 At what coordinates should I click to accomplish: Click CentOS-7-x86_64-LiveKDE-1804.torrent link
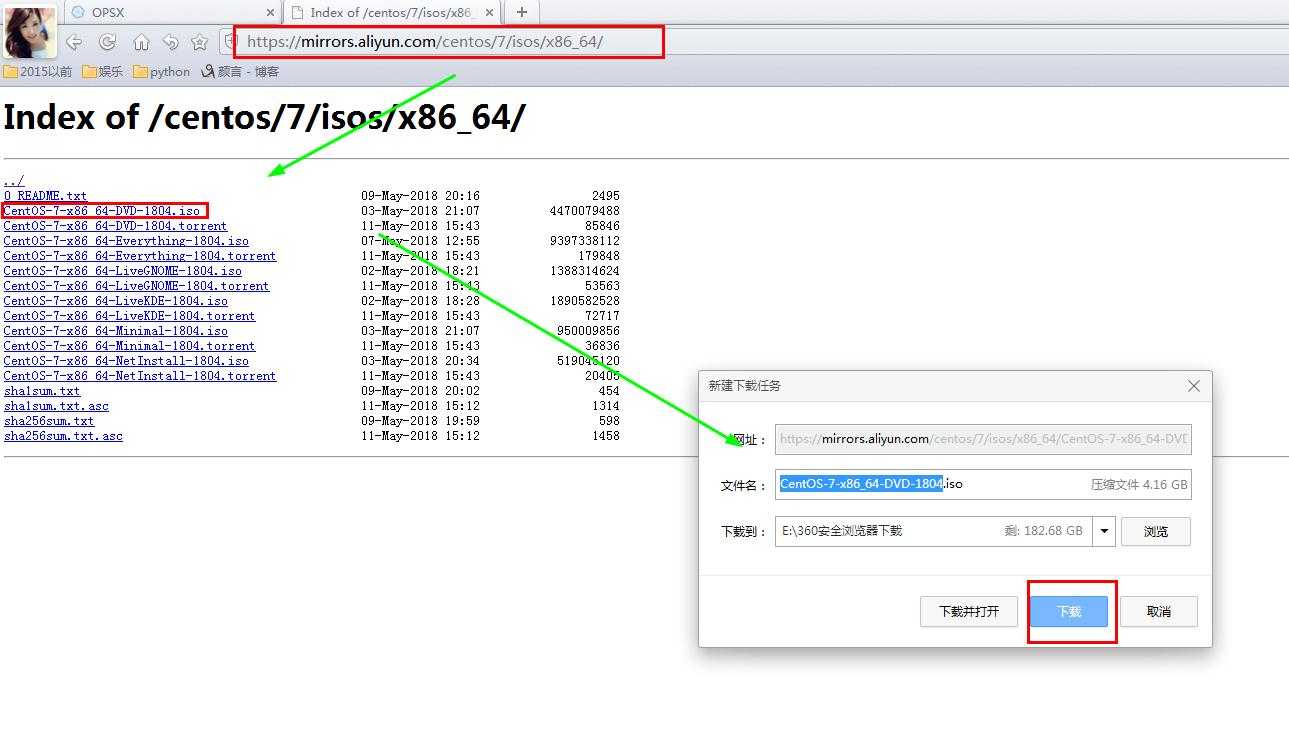tap(129, 316)
